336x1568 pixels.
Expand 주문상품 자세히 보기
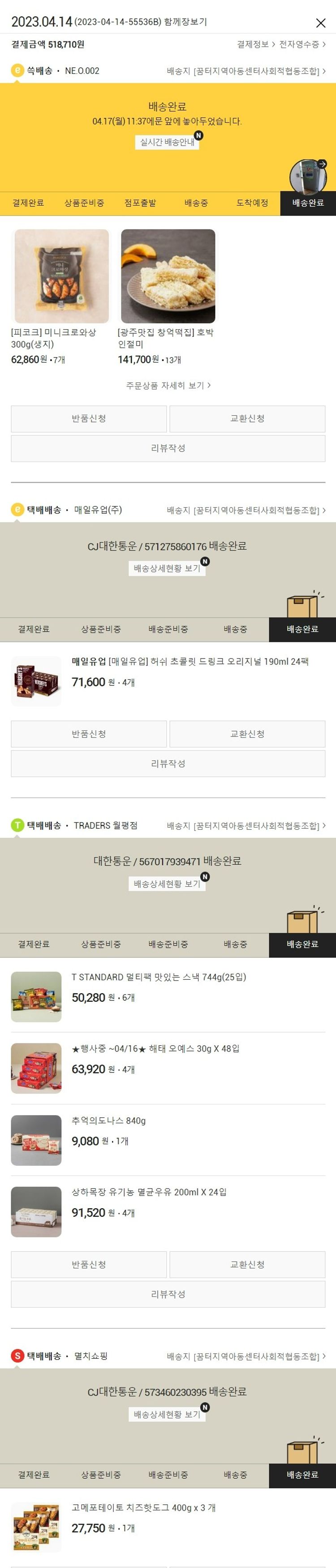(x=168, y=385)
